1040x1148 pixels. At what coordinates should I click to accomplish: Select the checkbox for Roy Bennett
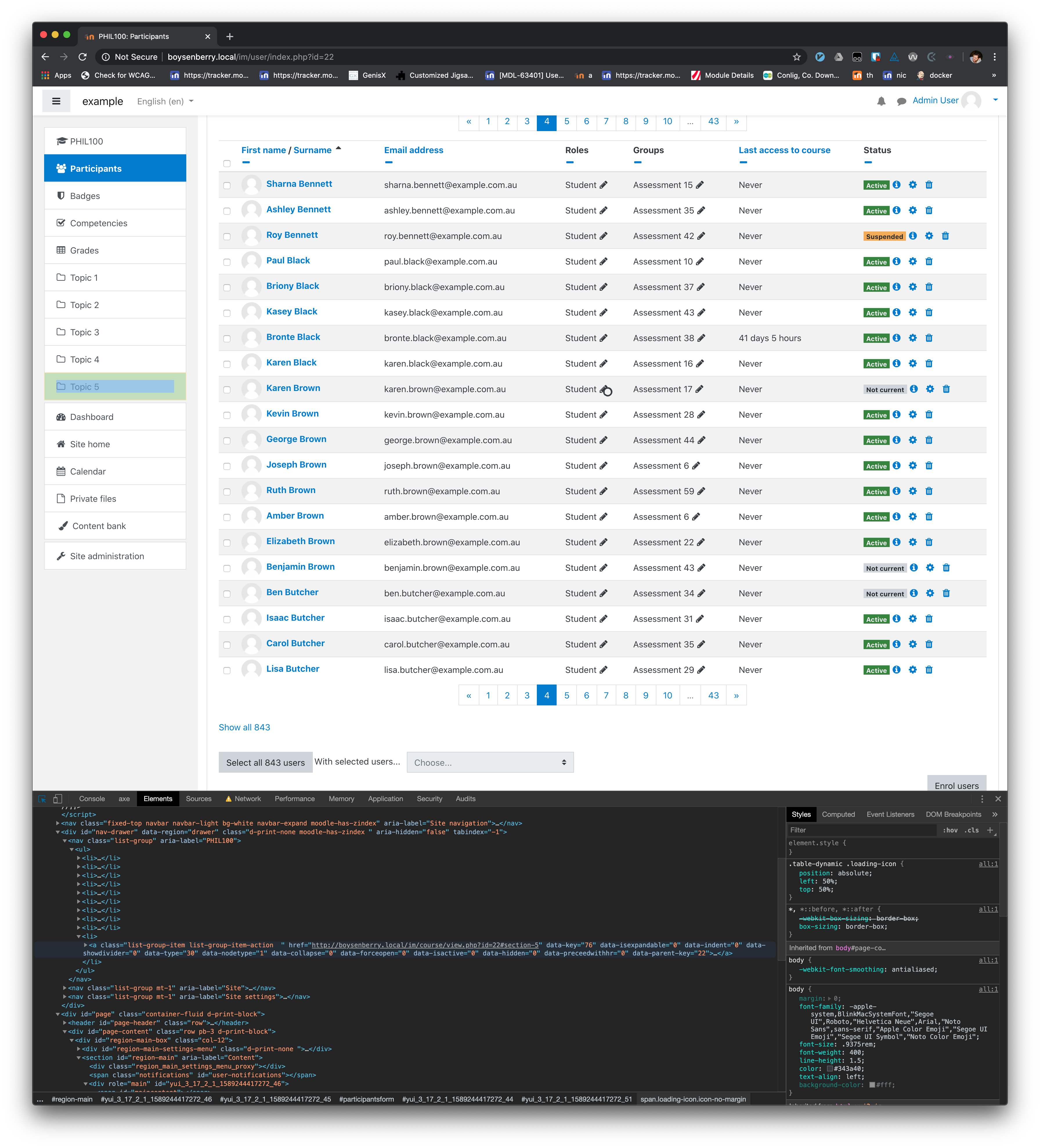click(x=227, y=237)
